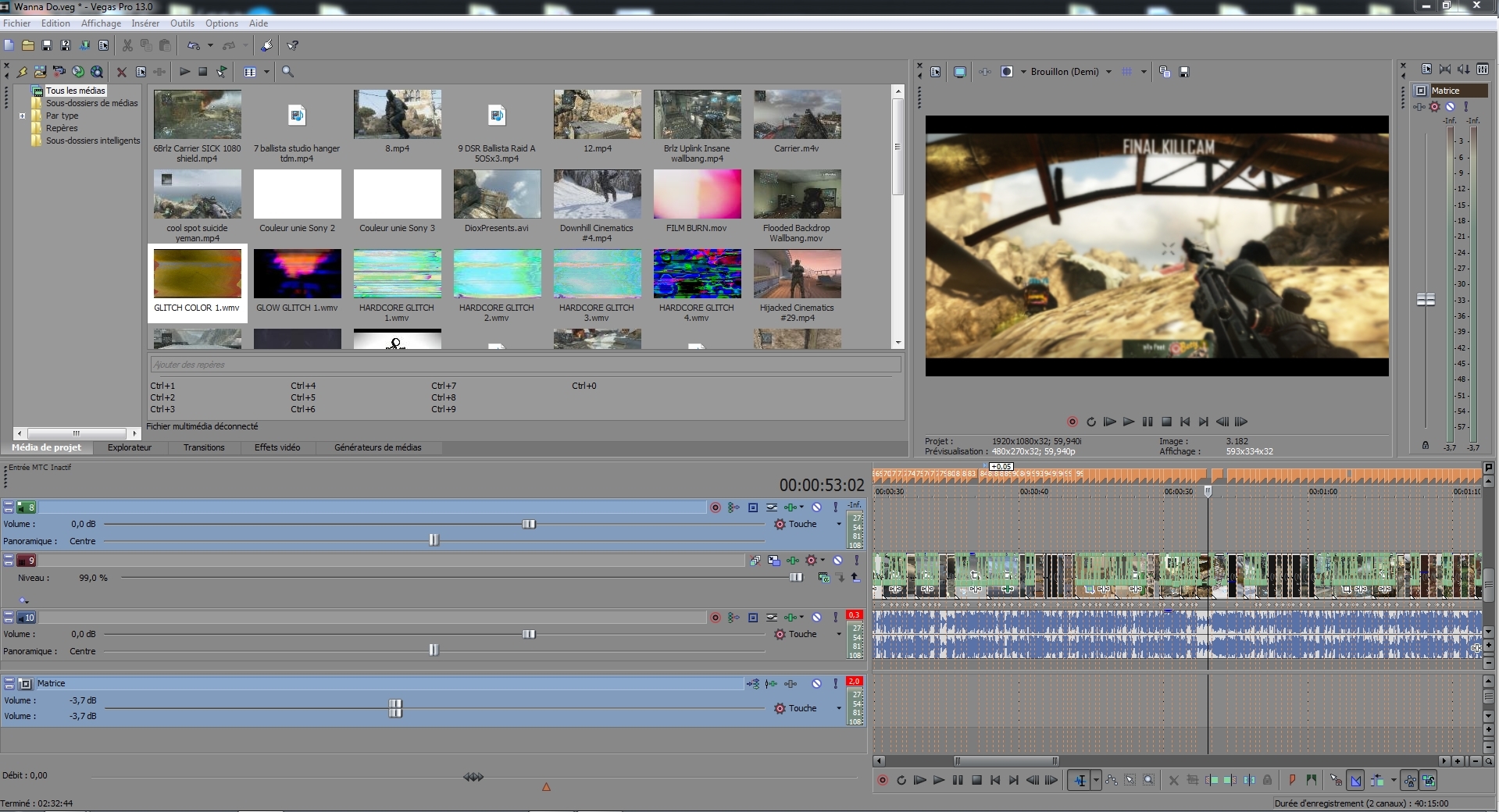Click the Import Media folder icon in Project Media
Screen dimensions: 1499x812
pyautogui.click(x=41, y=72)
